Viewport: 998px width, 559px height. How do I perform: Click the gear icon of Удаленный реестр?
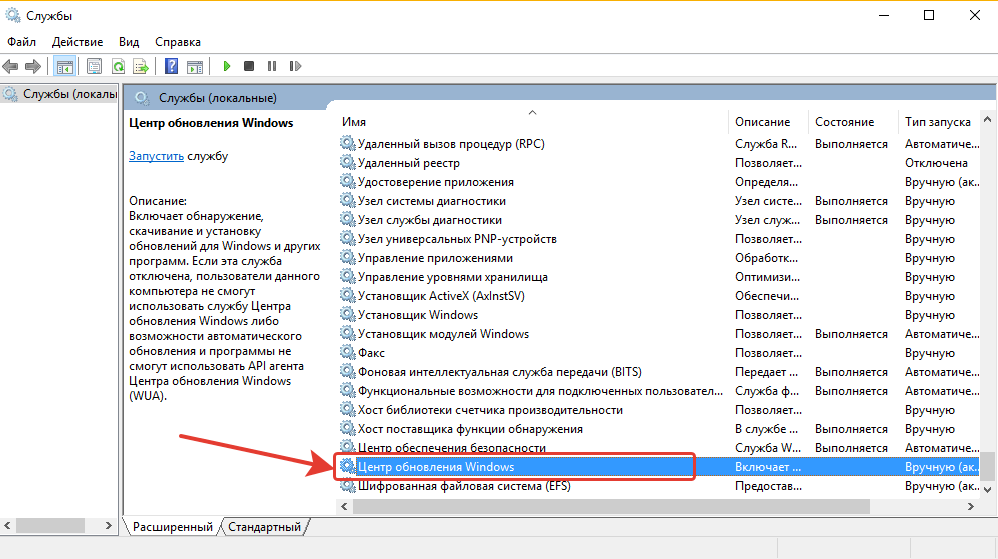pos(347,162)
